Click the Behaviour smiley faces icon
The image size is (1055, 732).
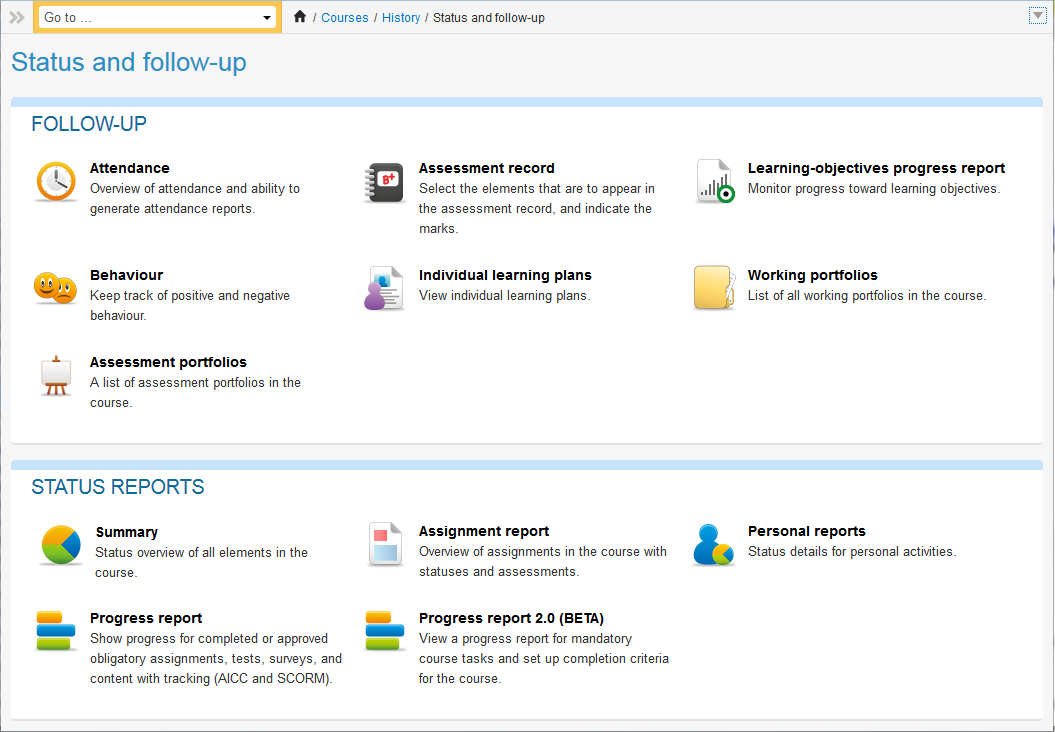click(x=55, y=288)
